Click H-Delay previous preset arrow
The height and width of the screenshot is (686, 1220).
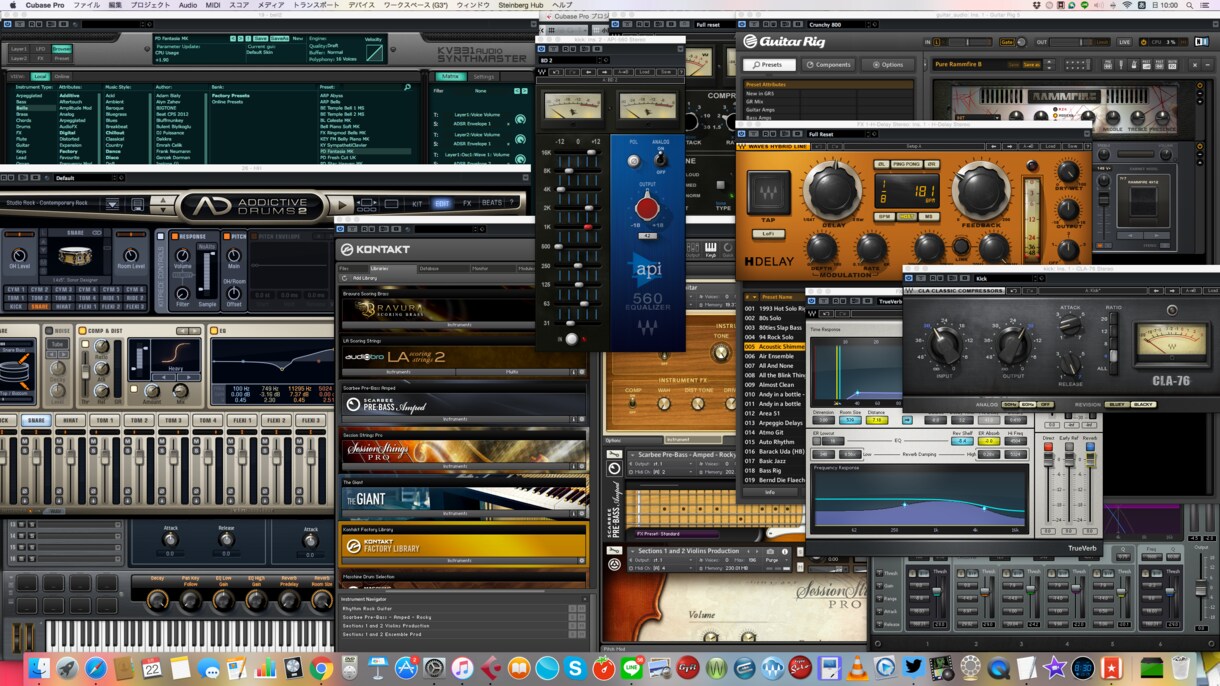pos(993,145)
